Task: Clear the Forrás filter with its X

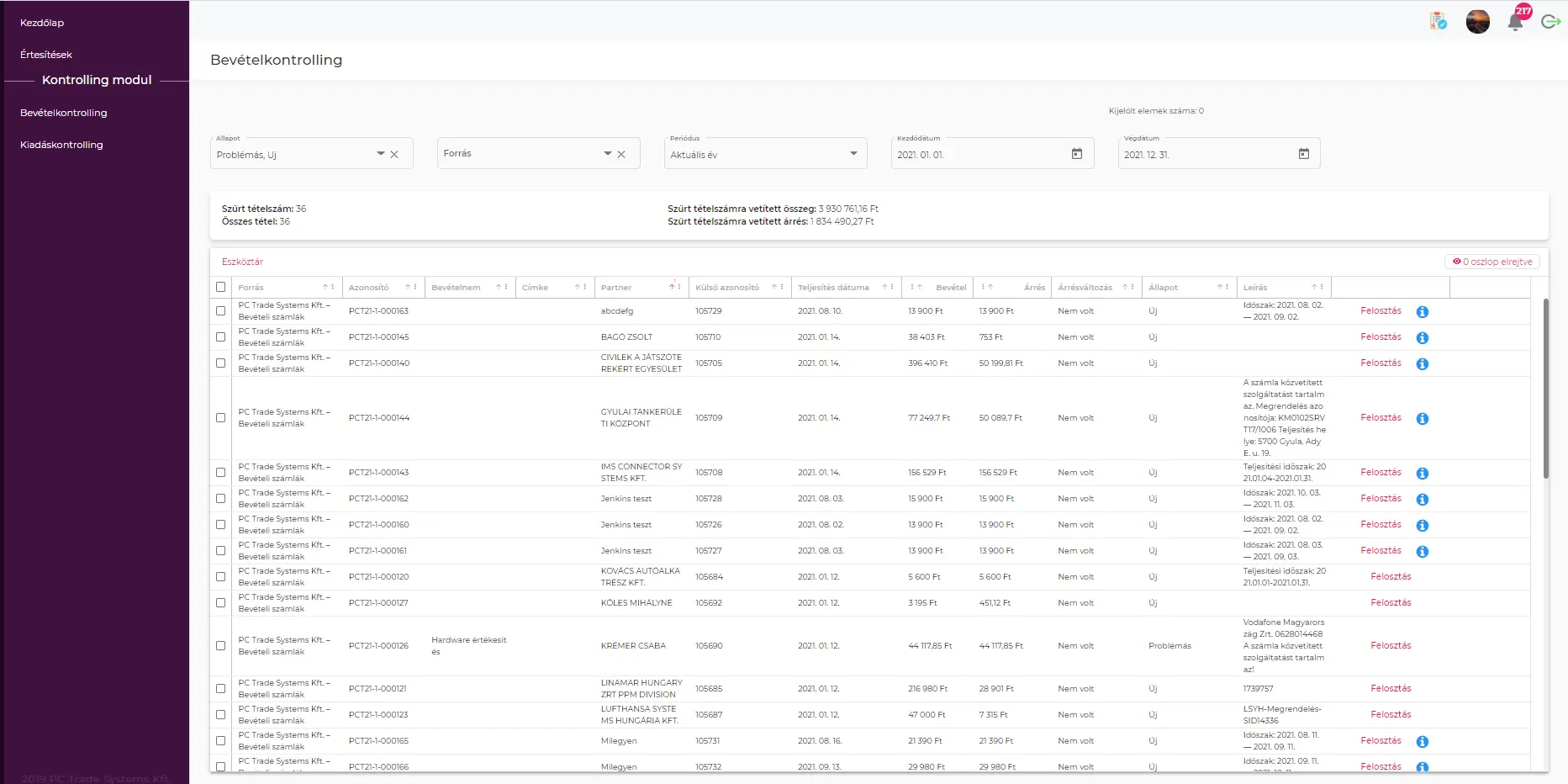Action: click(x=620, y=154)
